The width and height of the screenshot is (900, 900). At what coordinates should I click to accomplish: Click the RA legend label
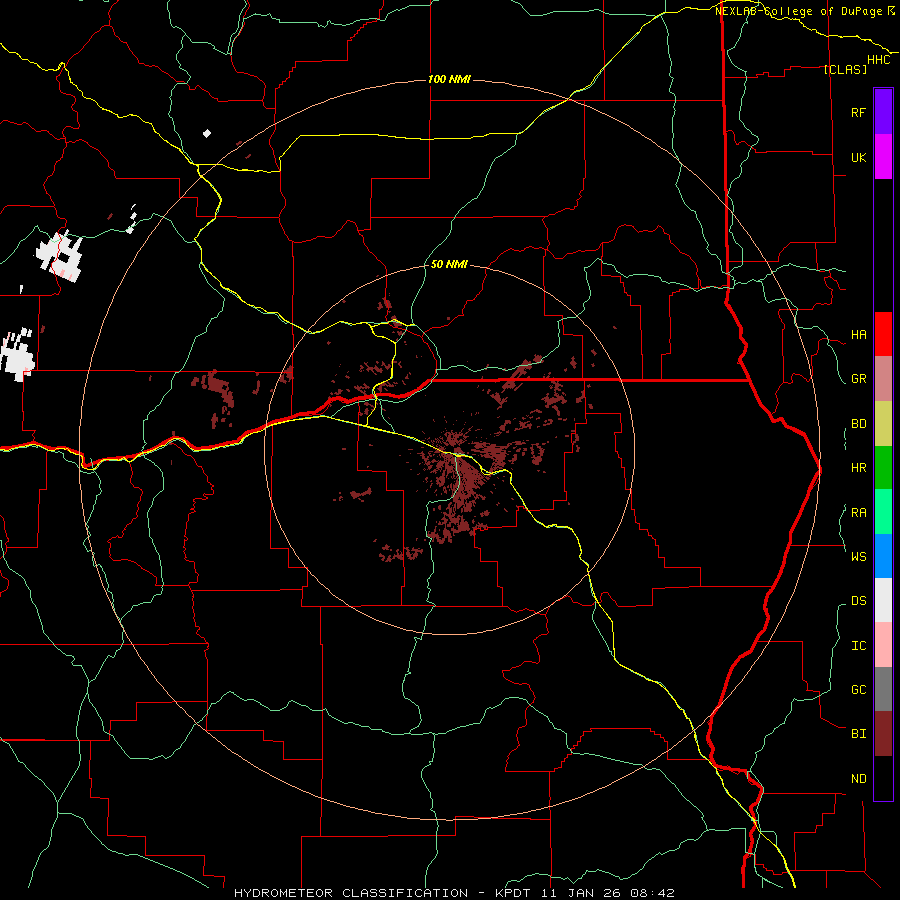pyautogui.click(x=858, y=513)
